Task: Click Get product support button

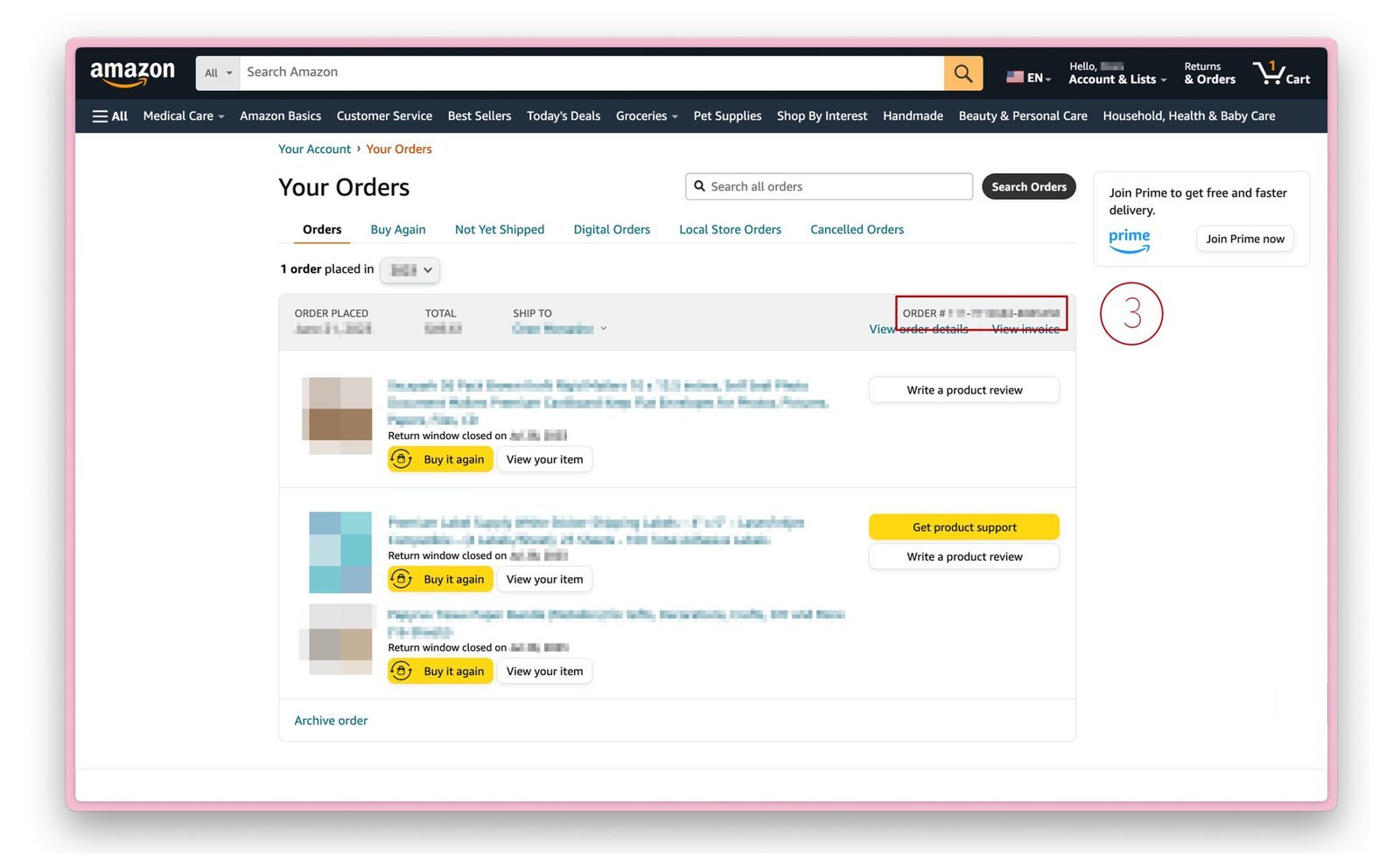Action: pos(964,527)
